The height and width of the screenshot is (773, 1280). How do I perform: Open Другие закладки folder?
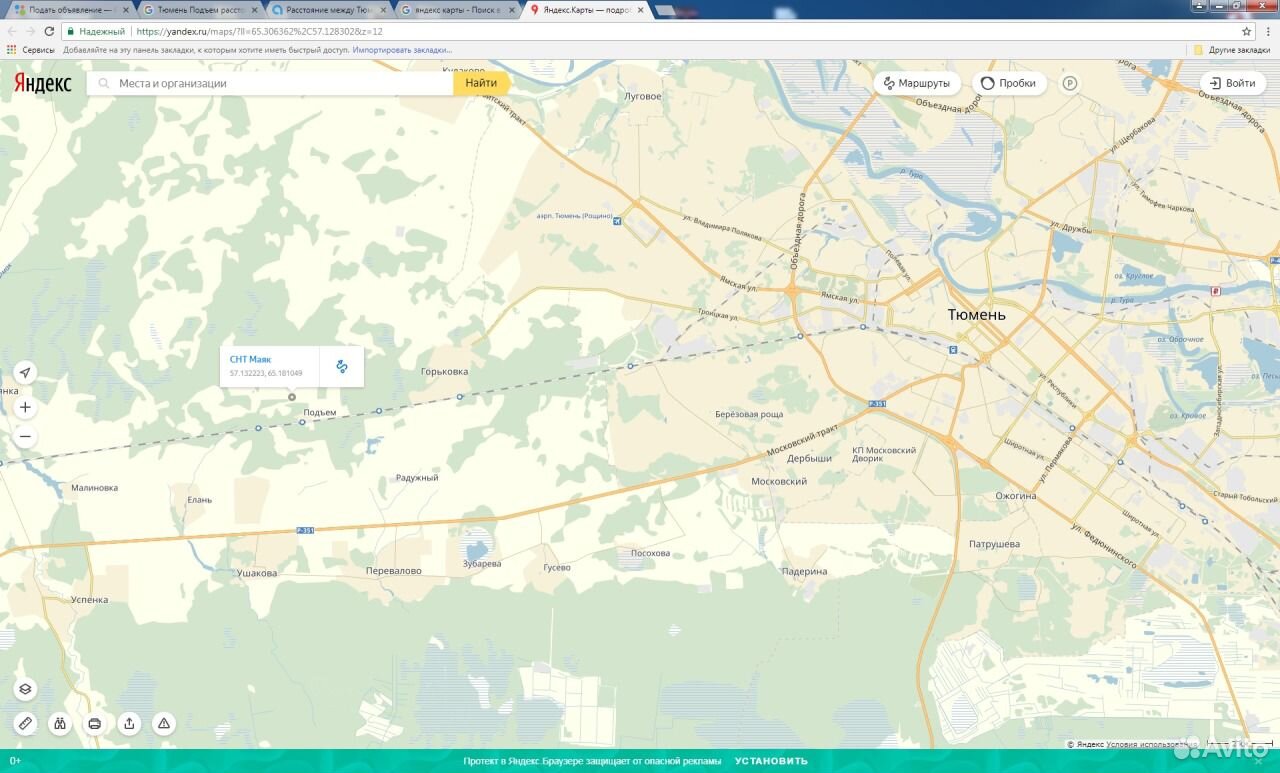[1232, 49]
